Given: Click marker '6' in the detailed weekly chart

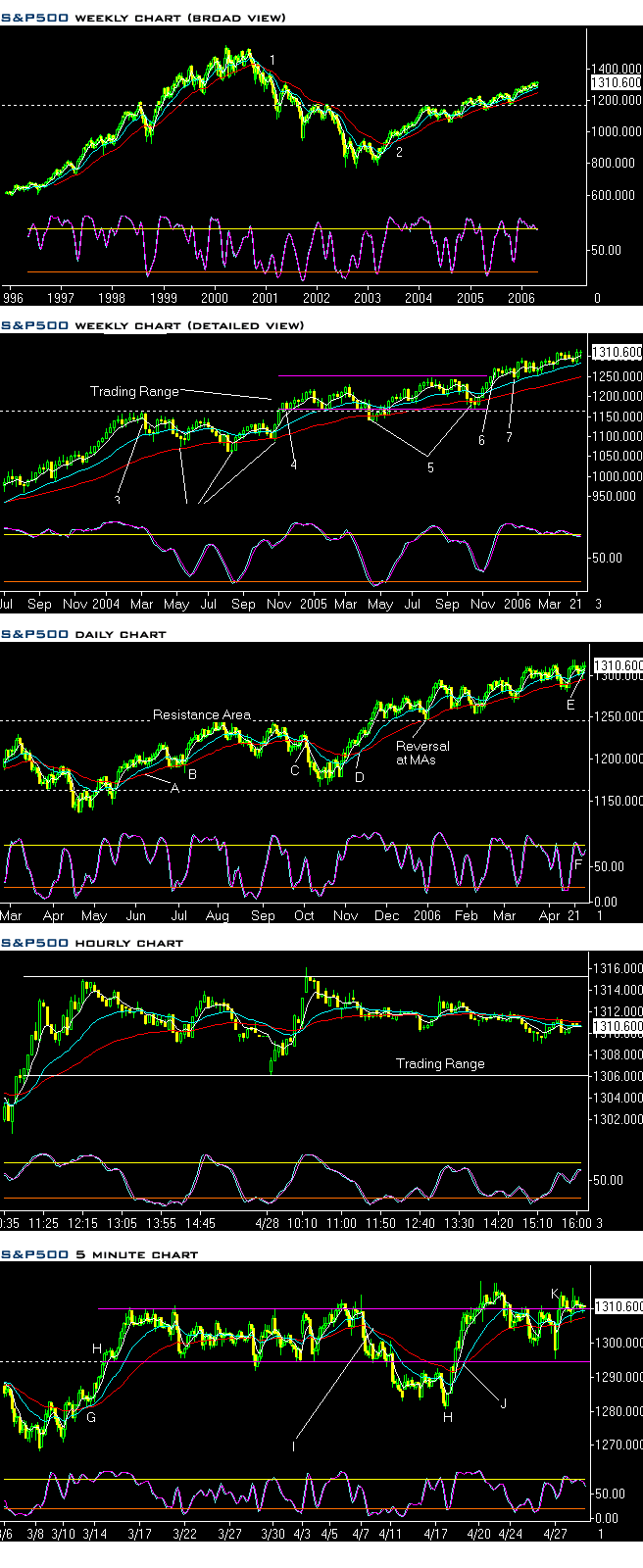Looking at the screenshot, I should (x=481, y=441).
